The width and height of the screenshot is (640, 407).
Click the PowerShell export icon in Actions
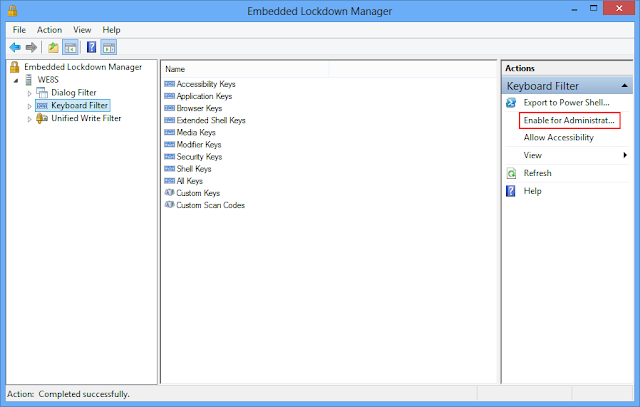pos(511,103)
